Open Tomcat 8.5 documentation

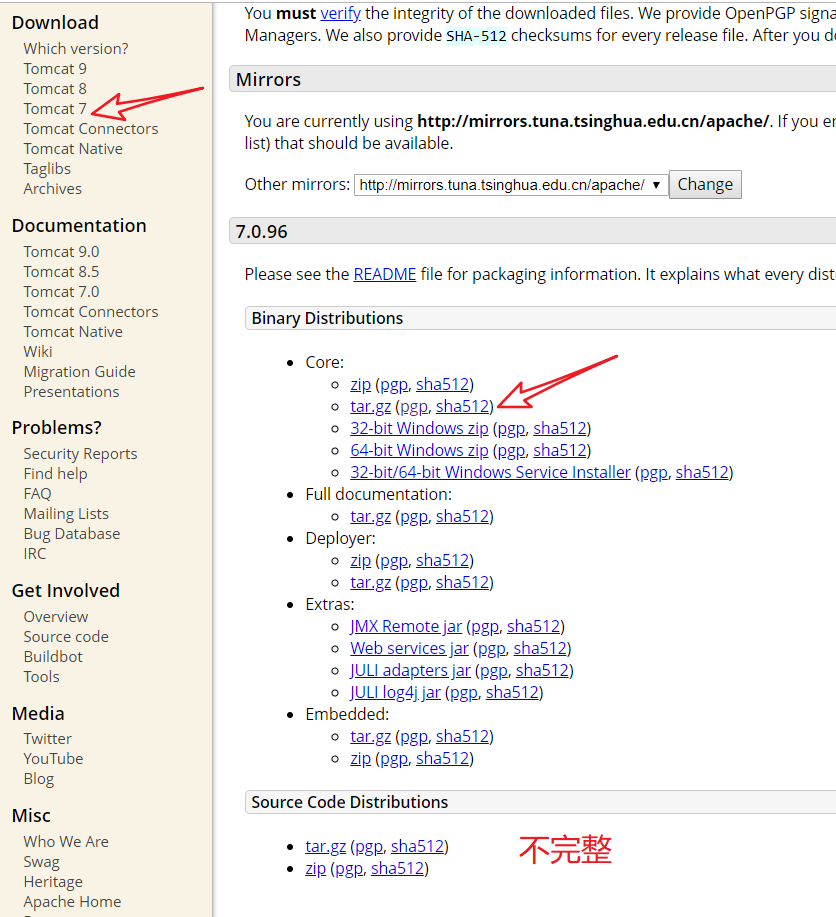coord(61,272)
